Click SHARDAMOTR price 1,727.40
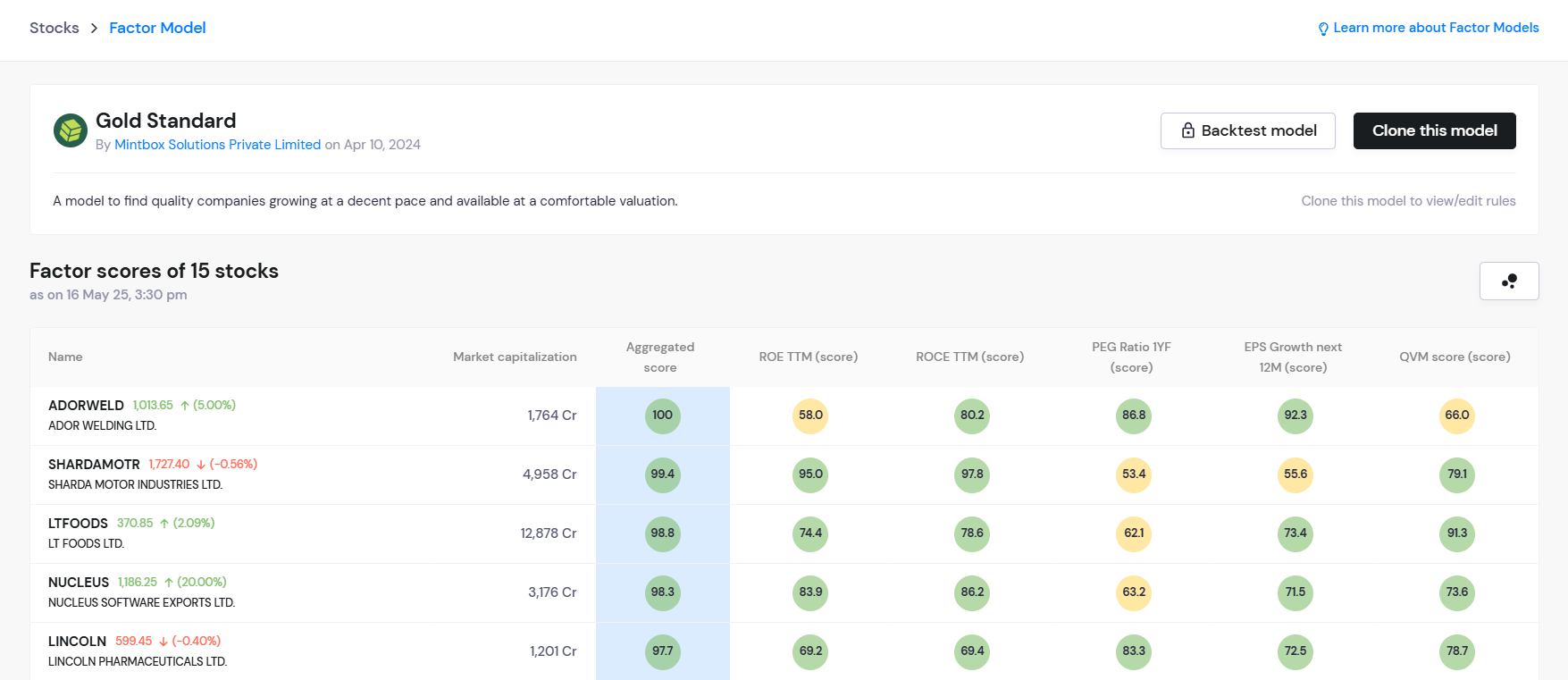 (169, 465)
